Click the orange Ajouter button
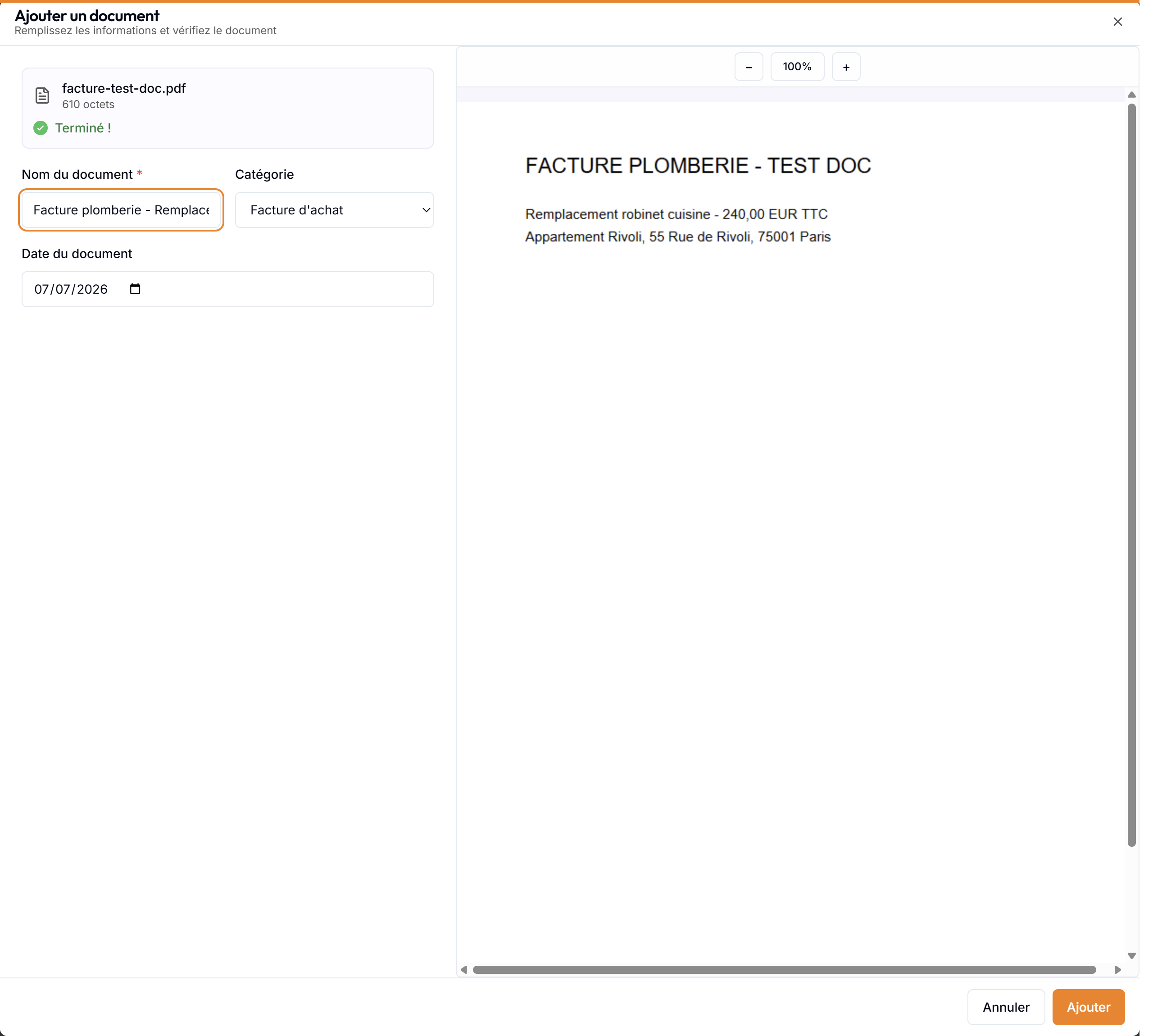The width and height of the screenshot is (1153, 1036). point(1088,1007)
